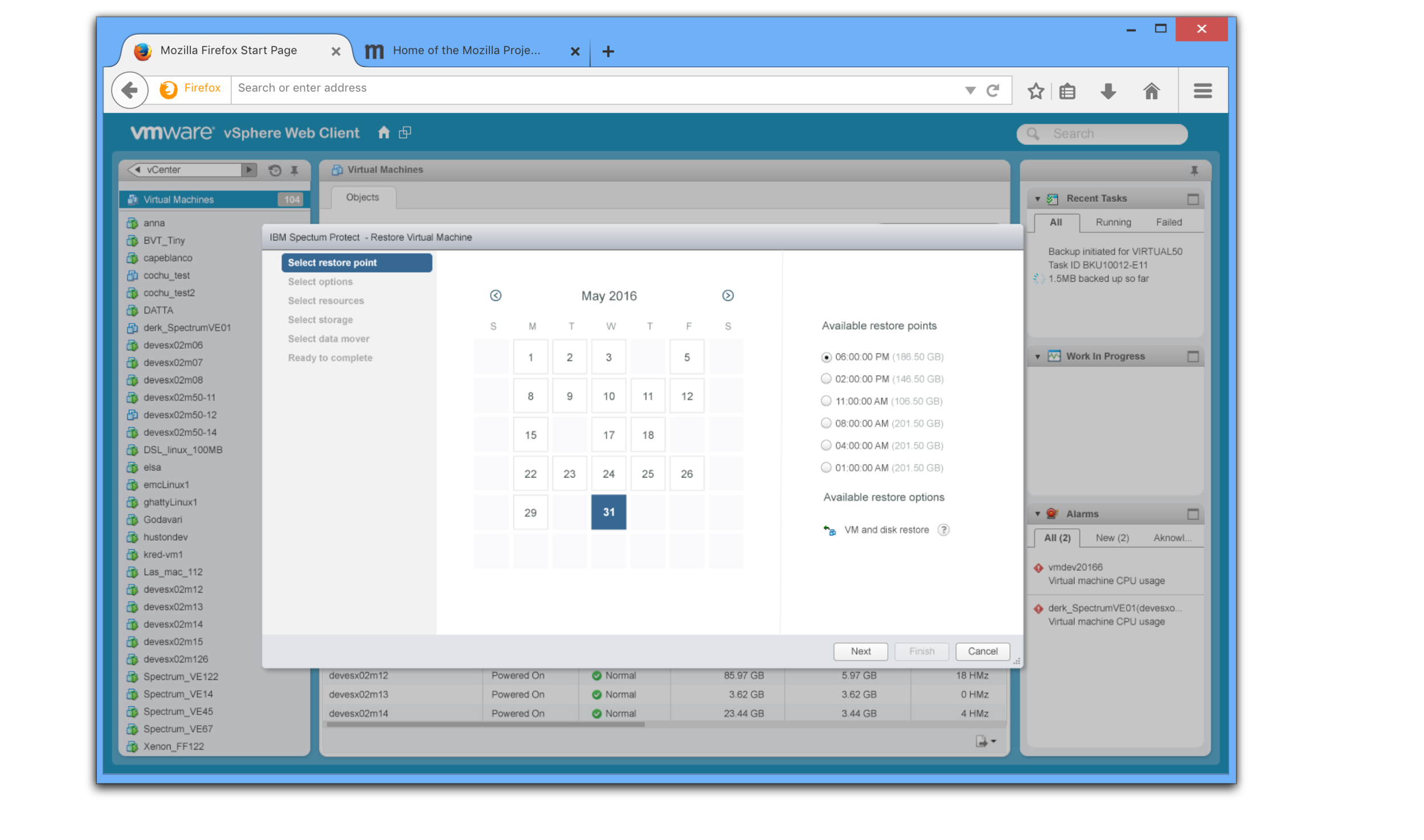
Task: Pin the vCenter navigator panel
Action: click(x=294, y=170)
